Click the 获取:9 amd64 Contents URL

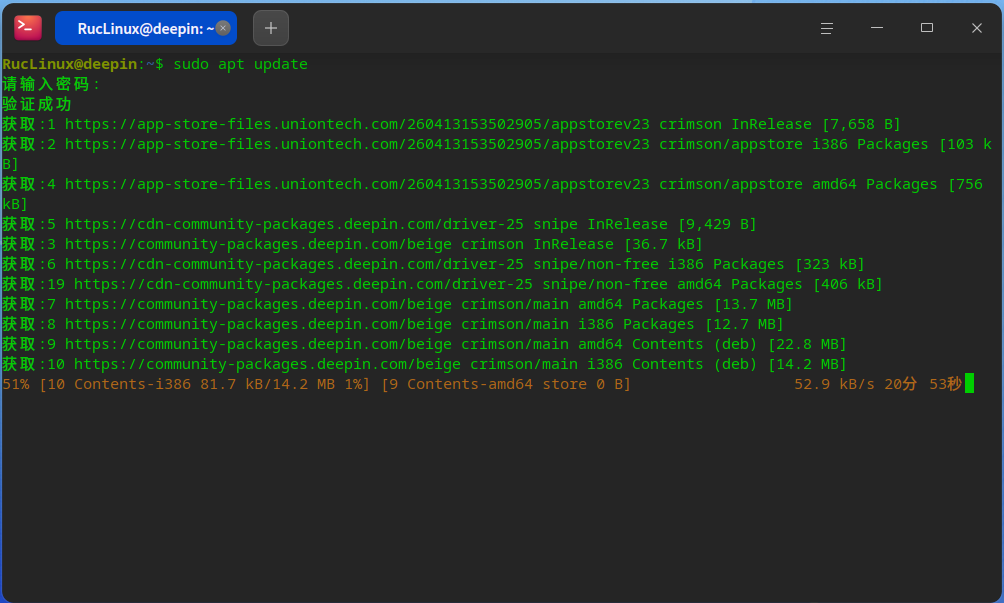click(x=258, y=344)
